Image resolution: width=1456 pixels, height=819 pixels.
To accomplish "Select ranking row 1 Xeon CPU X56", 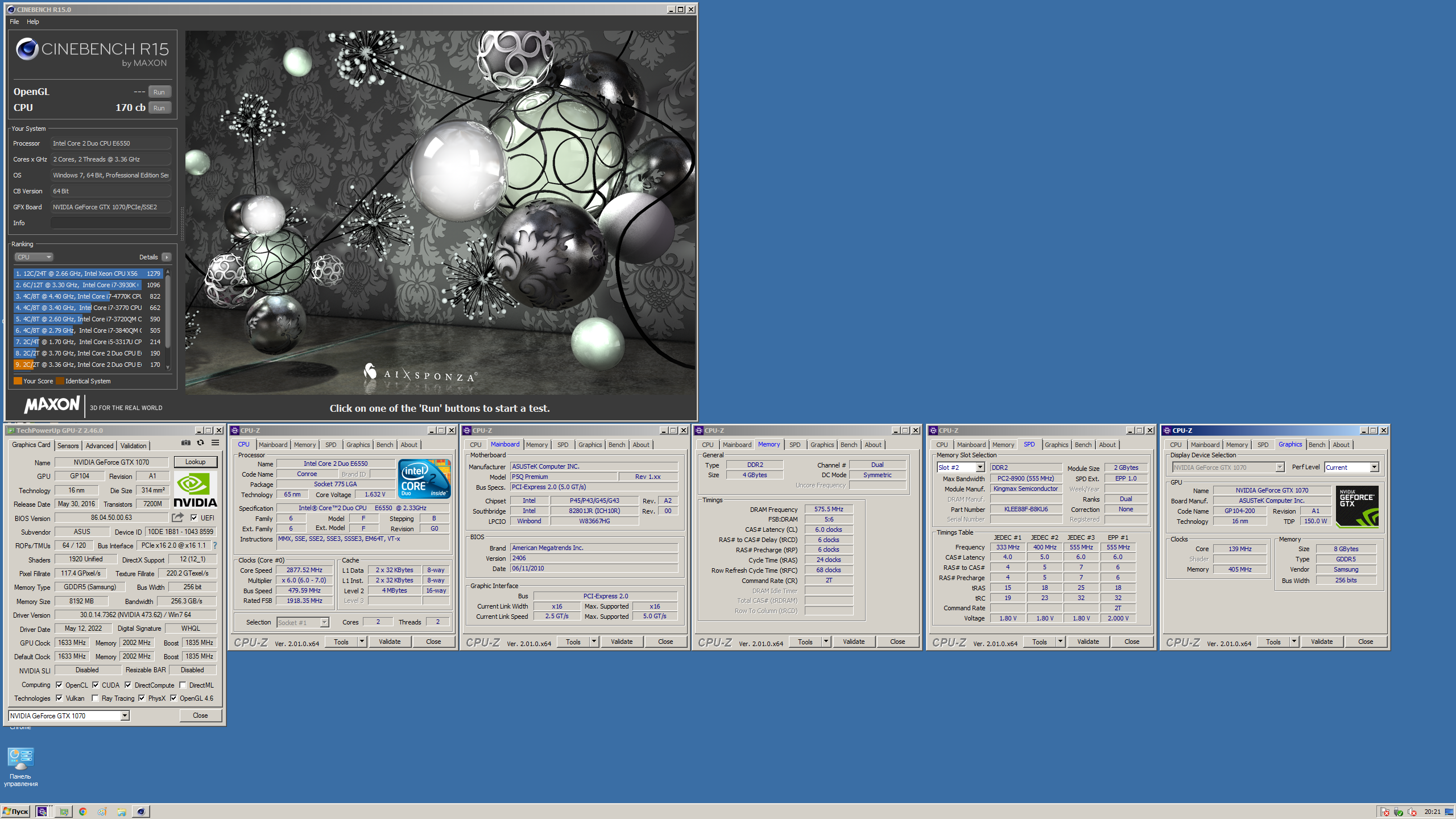I will click(x=88, y=274).
